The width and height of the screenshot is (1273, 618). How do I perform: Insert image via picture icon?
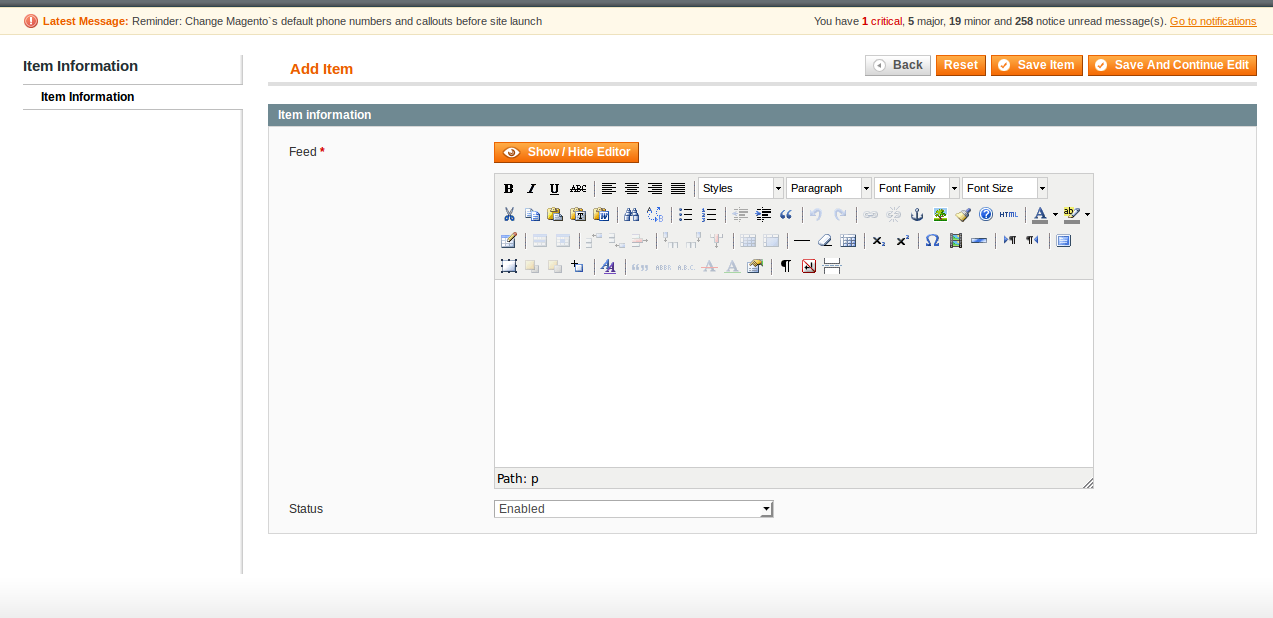point(940,214)
